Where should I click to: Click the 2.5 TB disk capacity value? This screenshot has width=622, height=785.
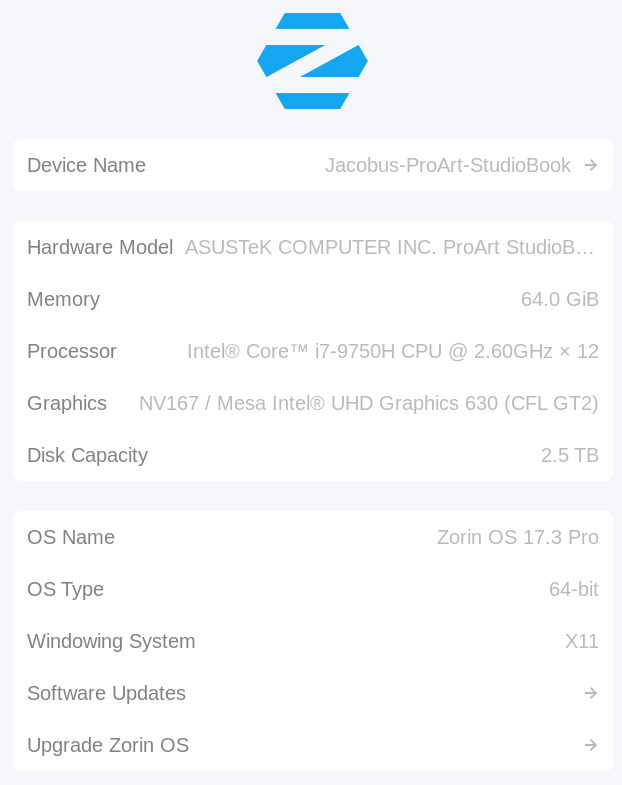(569, 455)
